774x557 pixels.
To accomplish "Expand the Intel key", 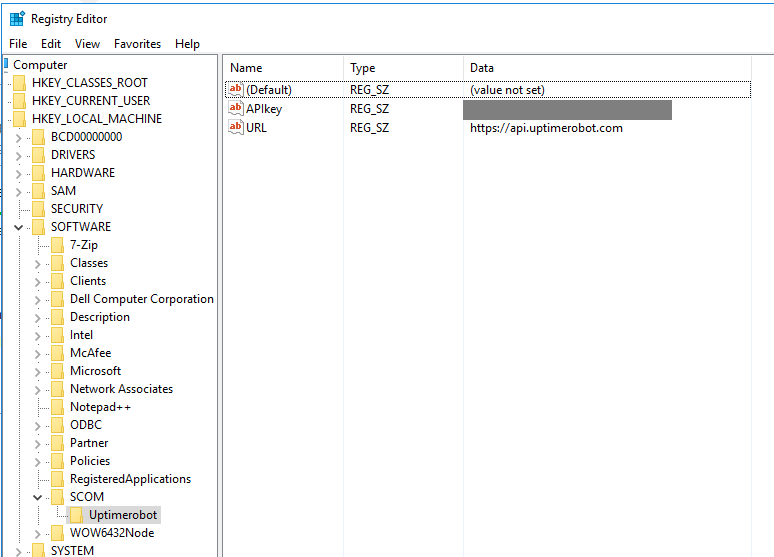I will click(x=38, y=336).
